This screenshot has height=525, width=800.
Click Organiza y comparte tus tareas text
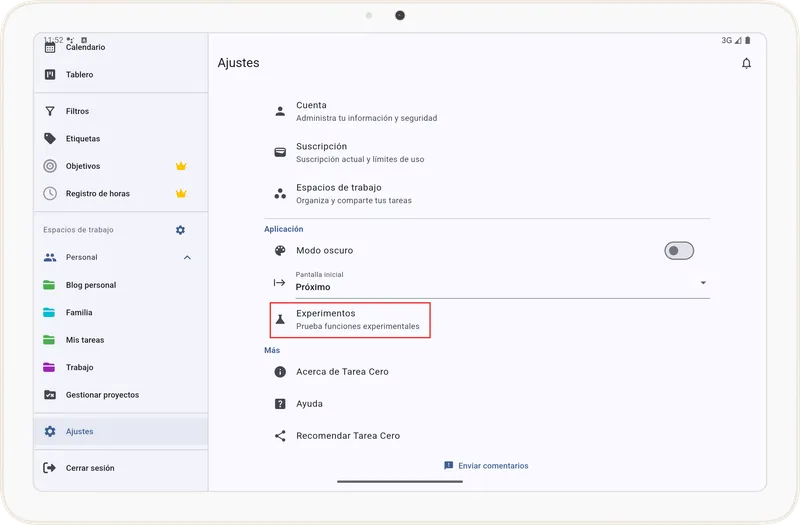(x=354, y=201)
